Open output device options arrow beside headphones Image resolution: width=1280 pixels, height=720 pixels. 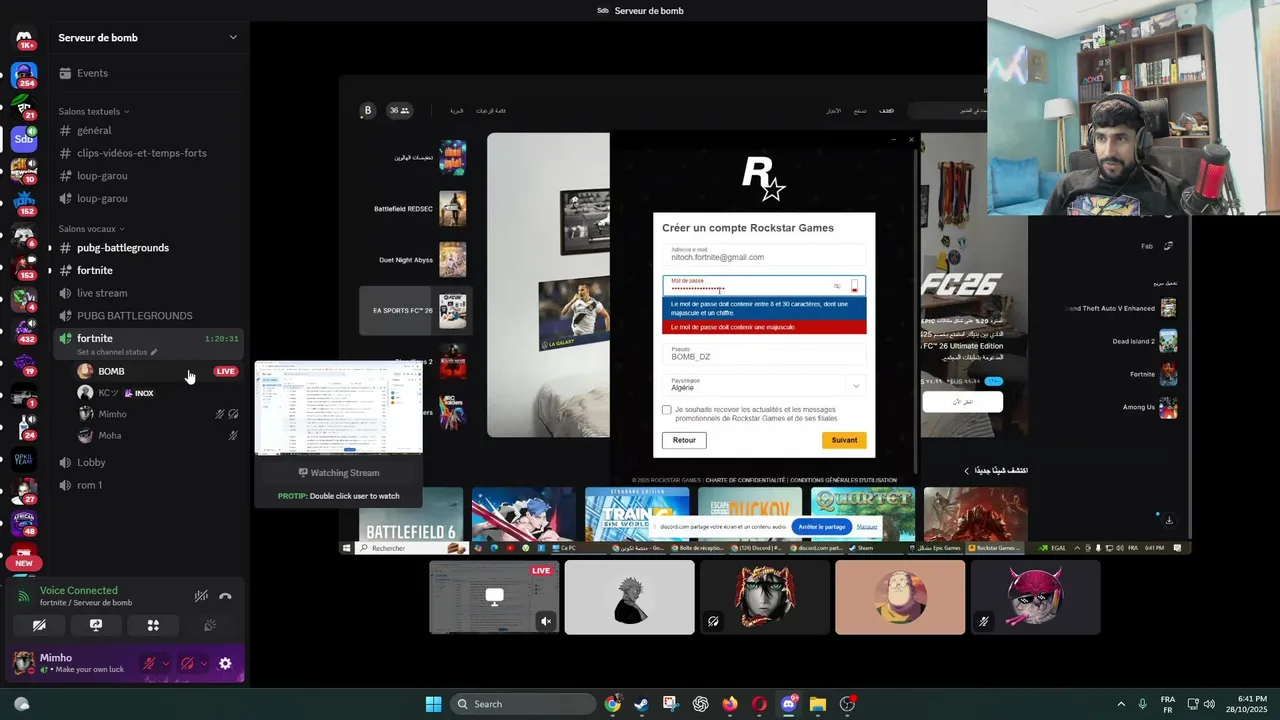(204, 663)
